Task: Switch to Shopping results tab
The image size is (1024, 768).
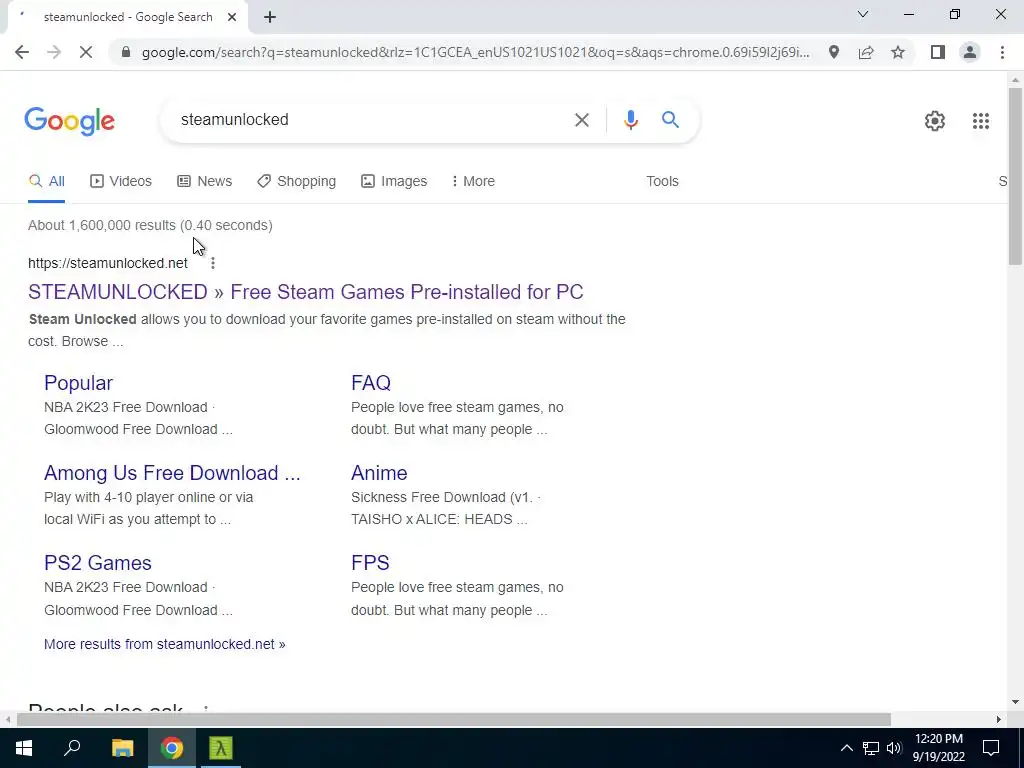Action: pyautogui.click(x=296, y=181)
